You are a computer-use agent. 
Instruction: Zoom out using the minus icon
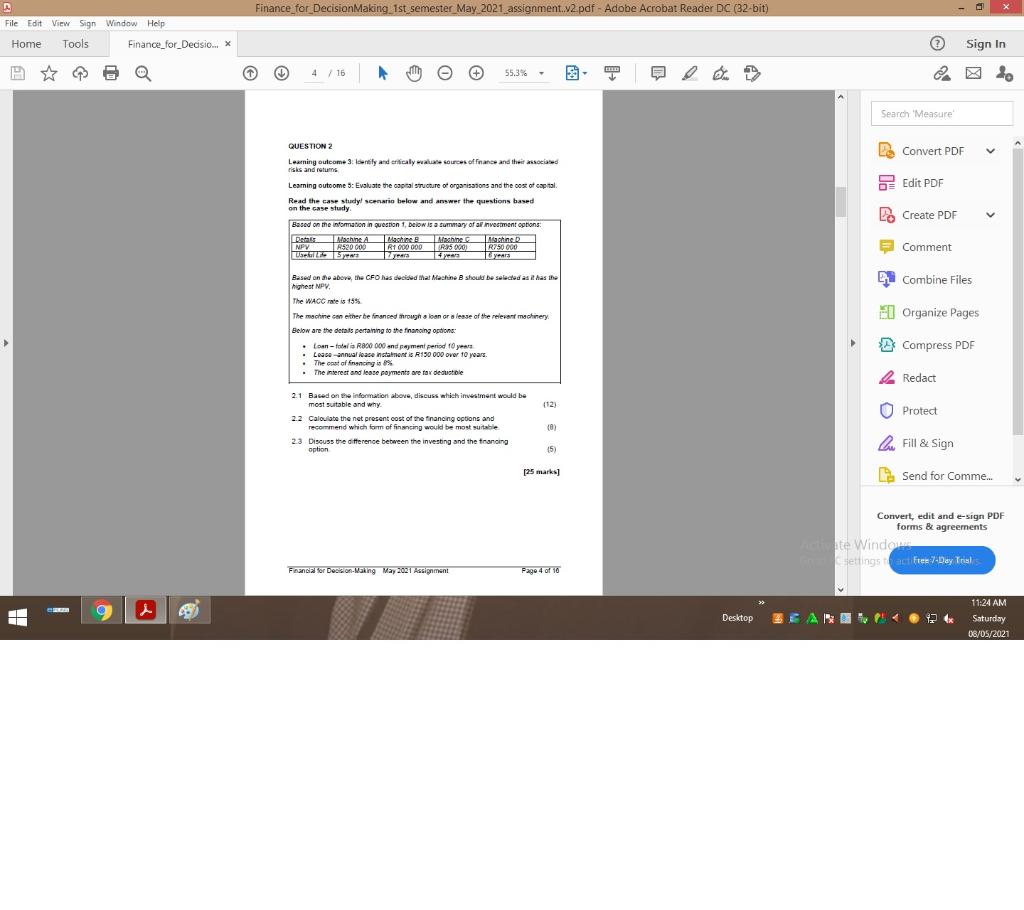(445, 72)
